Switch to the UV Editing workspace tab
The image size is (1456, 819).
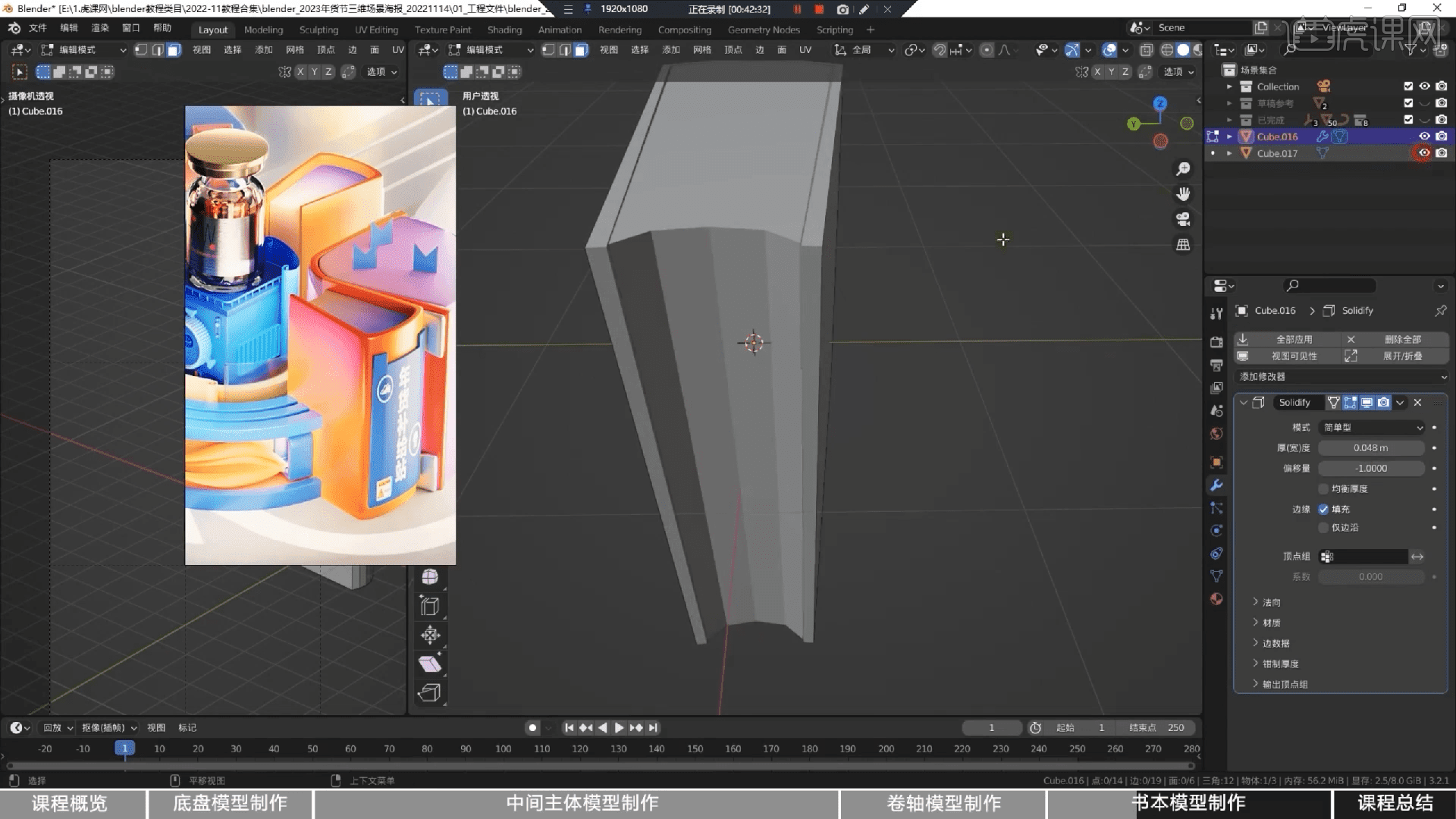(x=376, y=30)
